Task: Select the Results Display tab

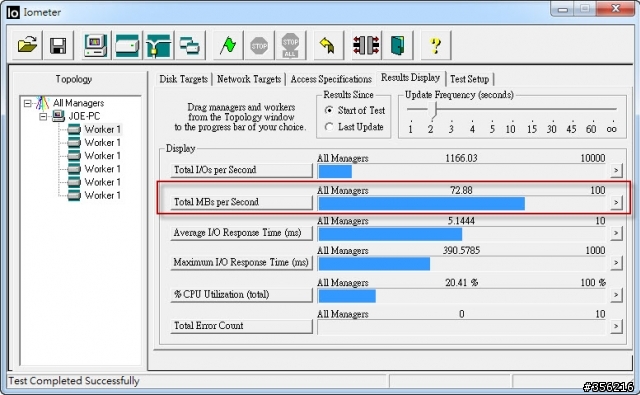Action: coord(411,78)
